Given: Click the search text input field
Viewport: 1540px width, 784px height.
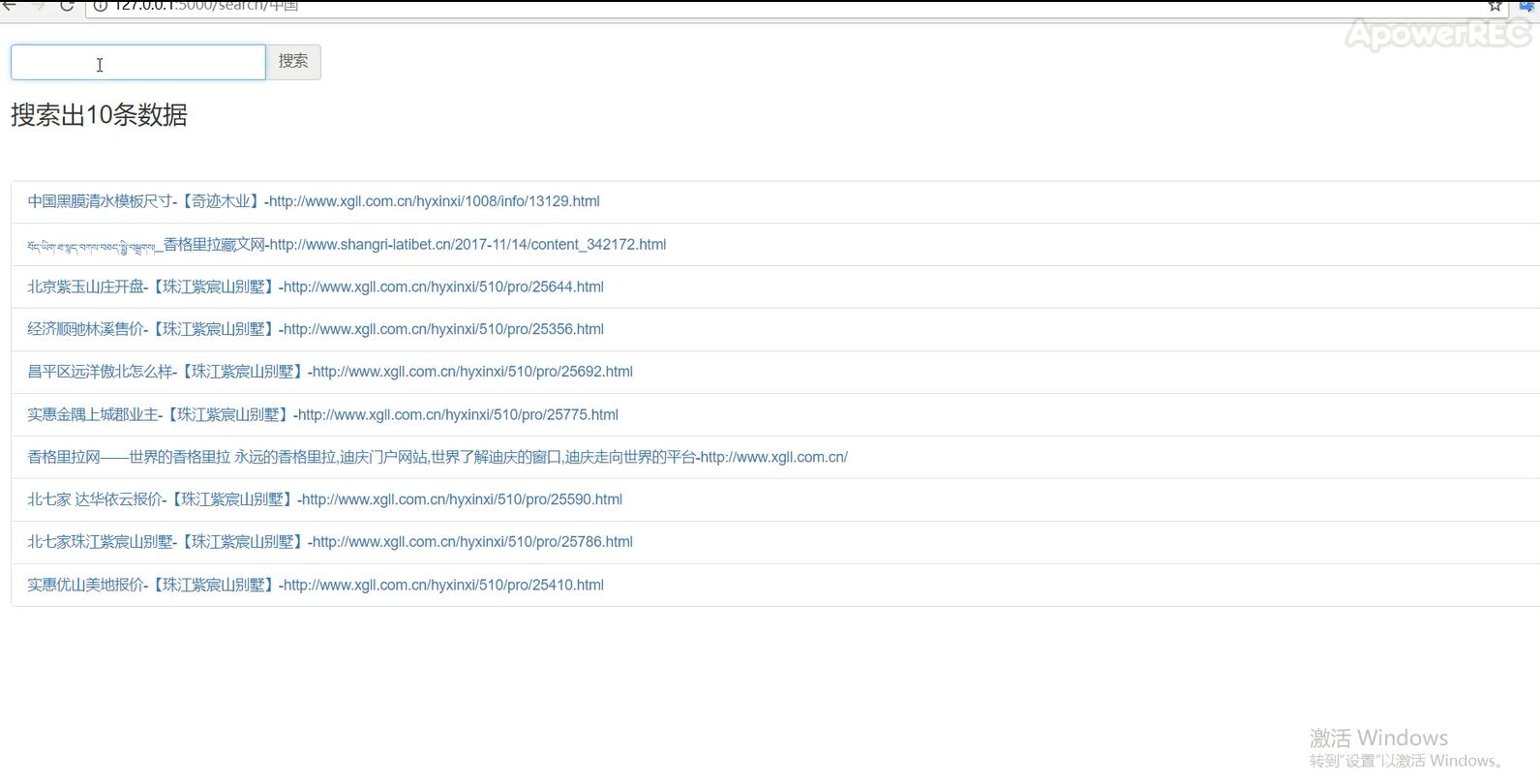Looking at the screenshot, I should 137,62.
